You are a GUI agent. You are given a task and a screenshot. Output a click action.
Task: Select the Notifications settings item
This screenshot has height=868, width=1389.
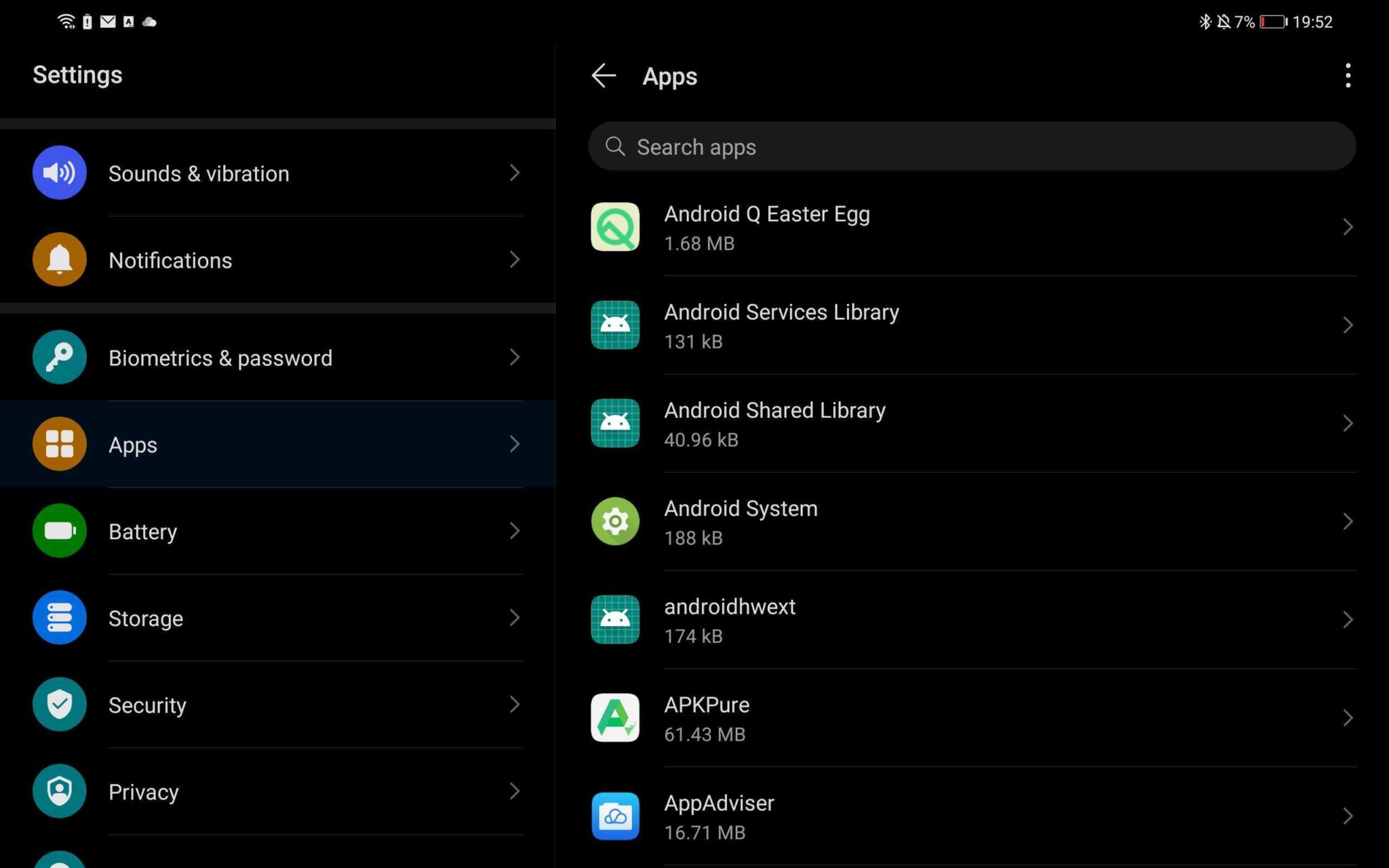(279, 260)
